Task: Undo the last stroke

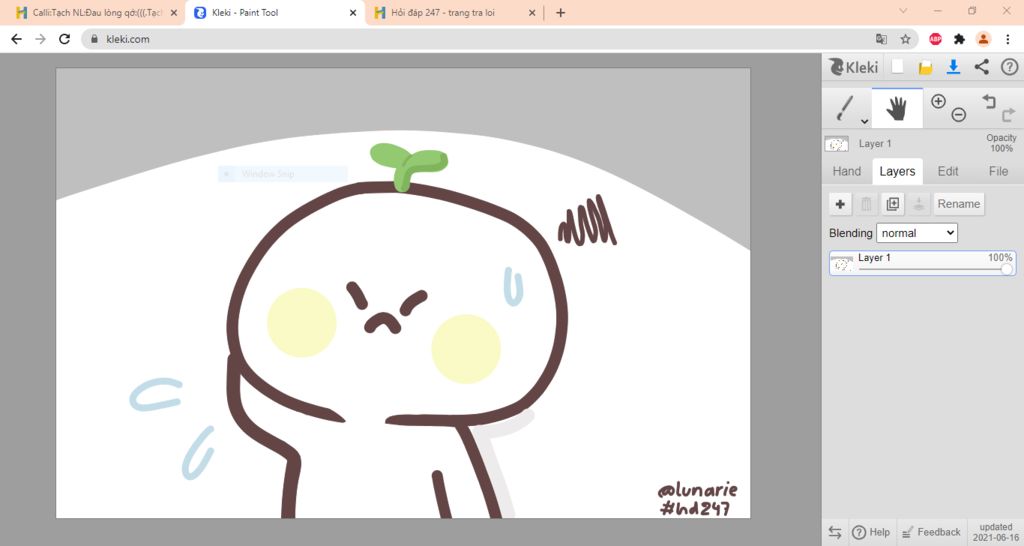Action: tap(989, 101)
